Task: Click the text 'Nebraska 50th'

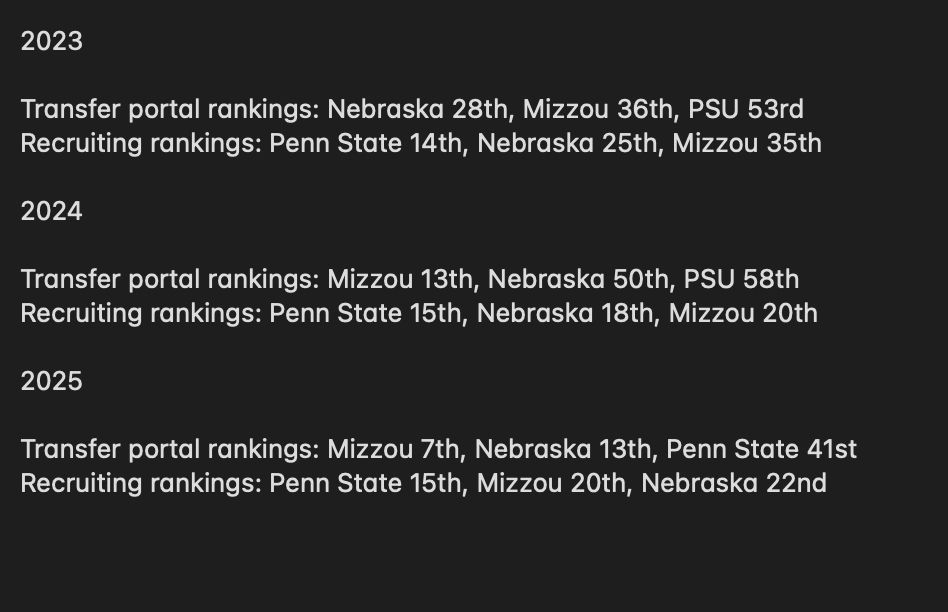Action: [578, 279]
